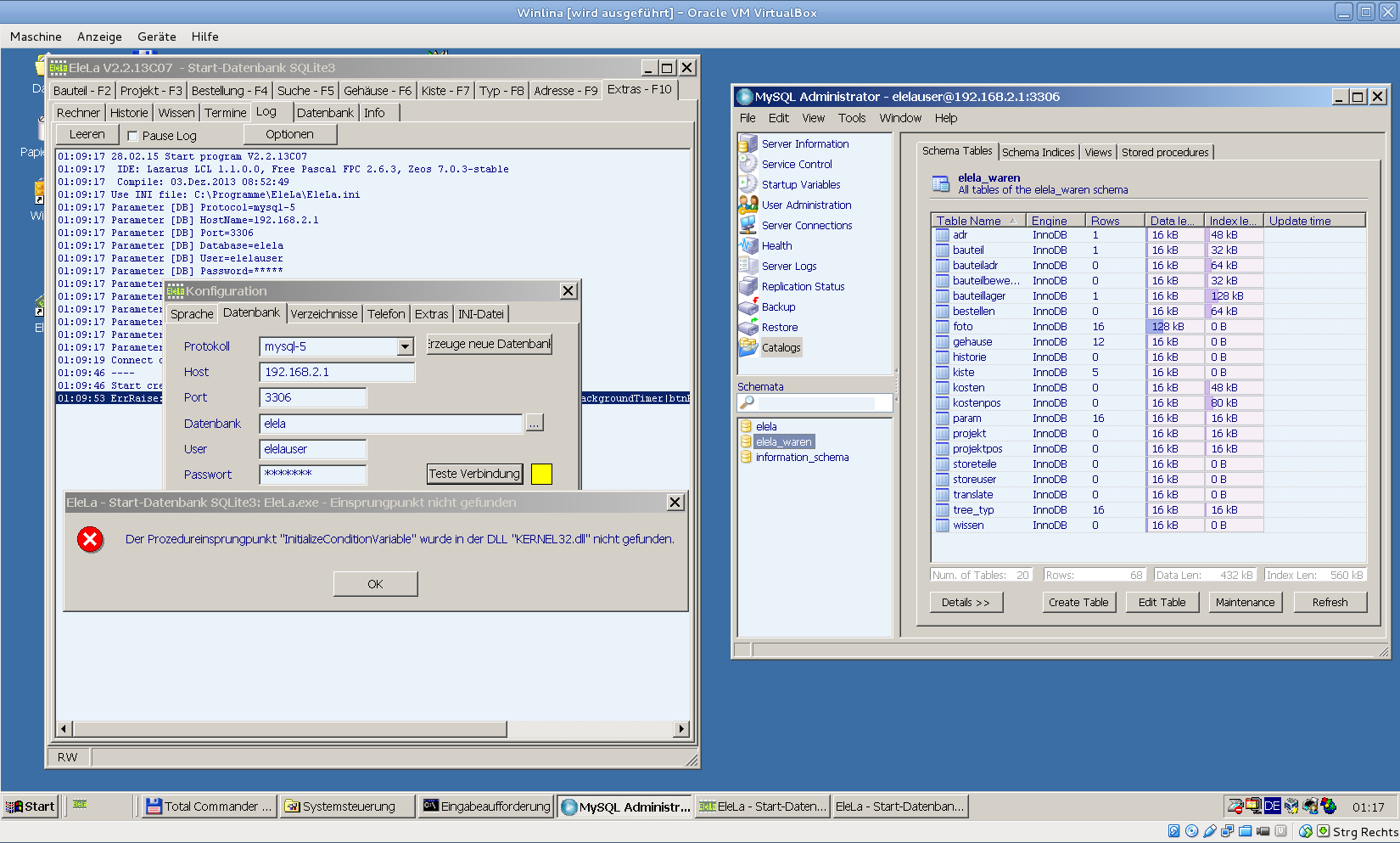Open the Datenbank tab under Extras
The image size is (1400, 843).
pos(325,113)
